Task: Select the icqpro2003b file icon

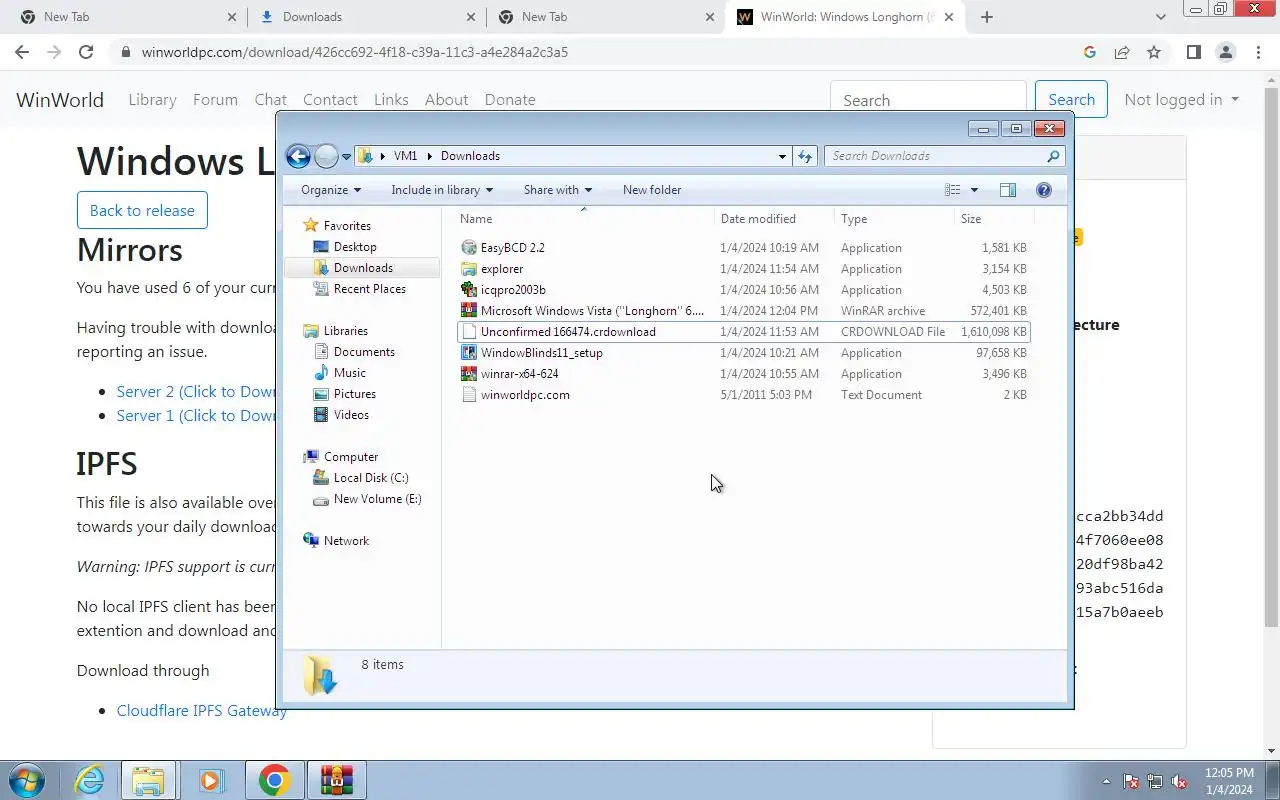Action: 469,290
